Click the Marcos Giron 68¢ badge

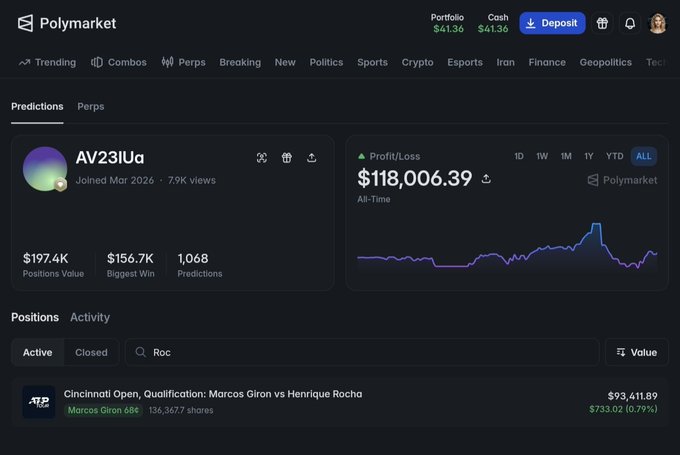coord(103,410)
